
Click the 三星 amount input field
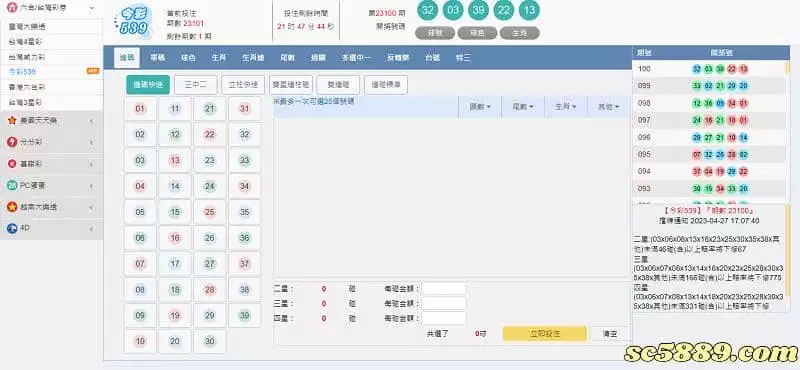click(444, 304)
